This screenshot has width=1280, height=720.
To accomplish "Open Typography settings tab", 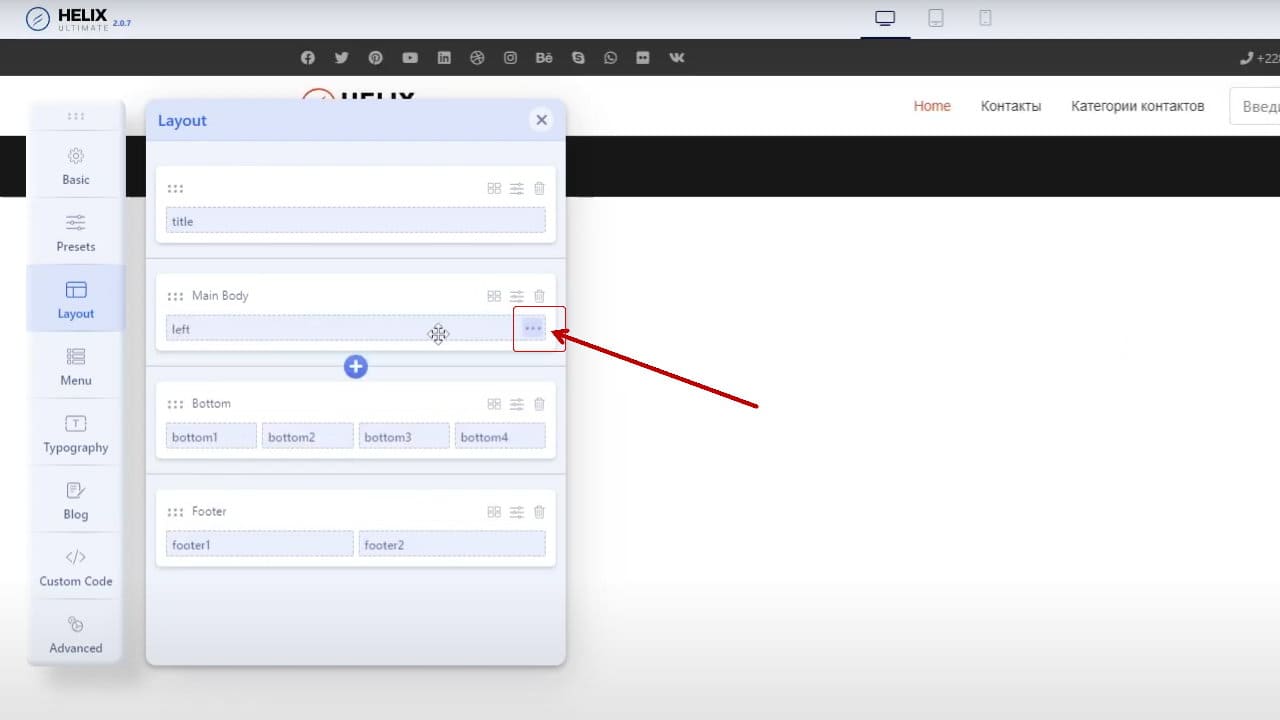I will click(x=76, y=434).
